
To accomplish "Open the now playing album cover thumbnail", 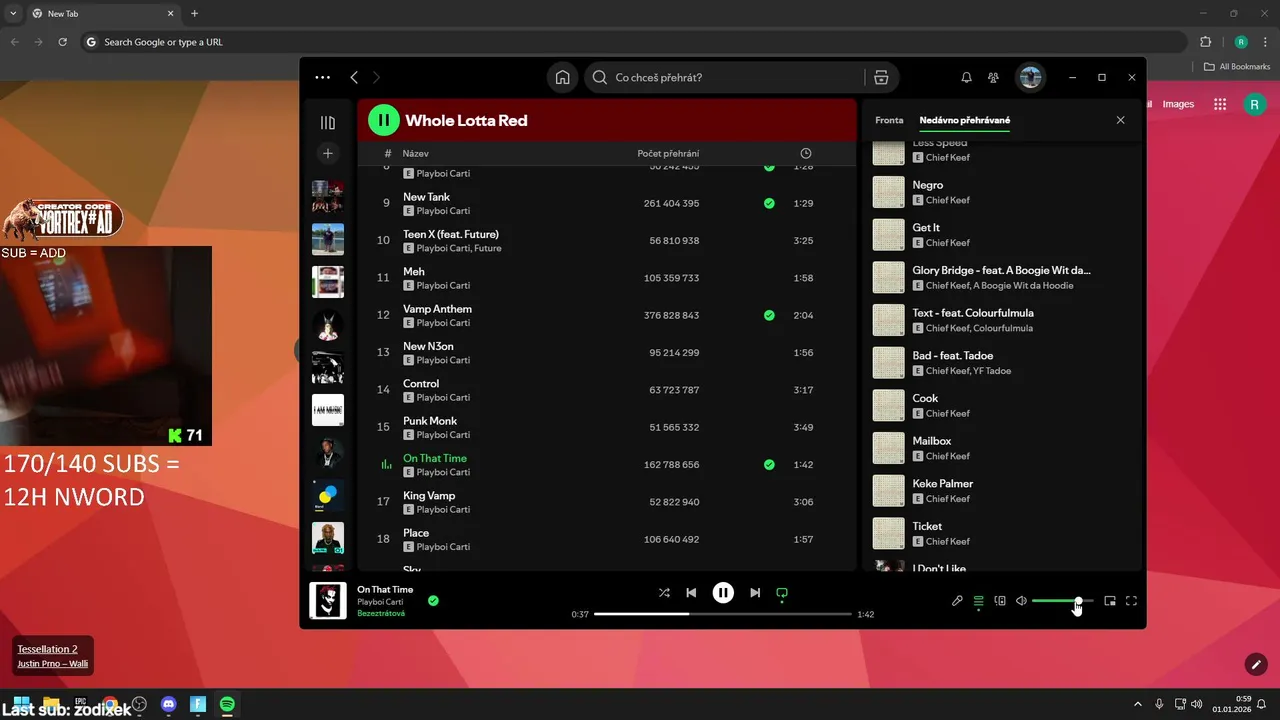I will [328, 601].
